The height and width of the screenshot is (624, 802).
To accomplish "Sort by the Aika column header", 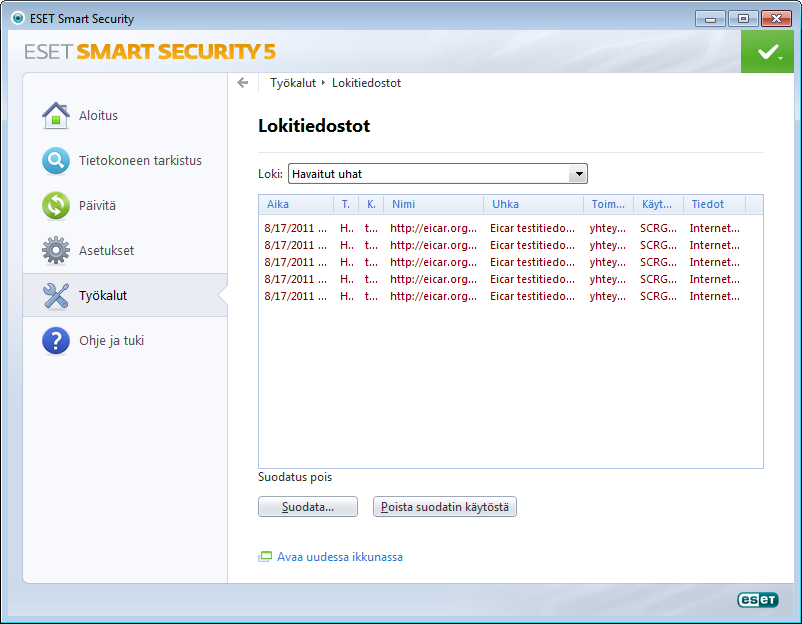I will click(296, 204).
